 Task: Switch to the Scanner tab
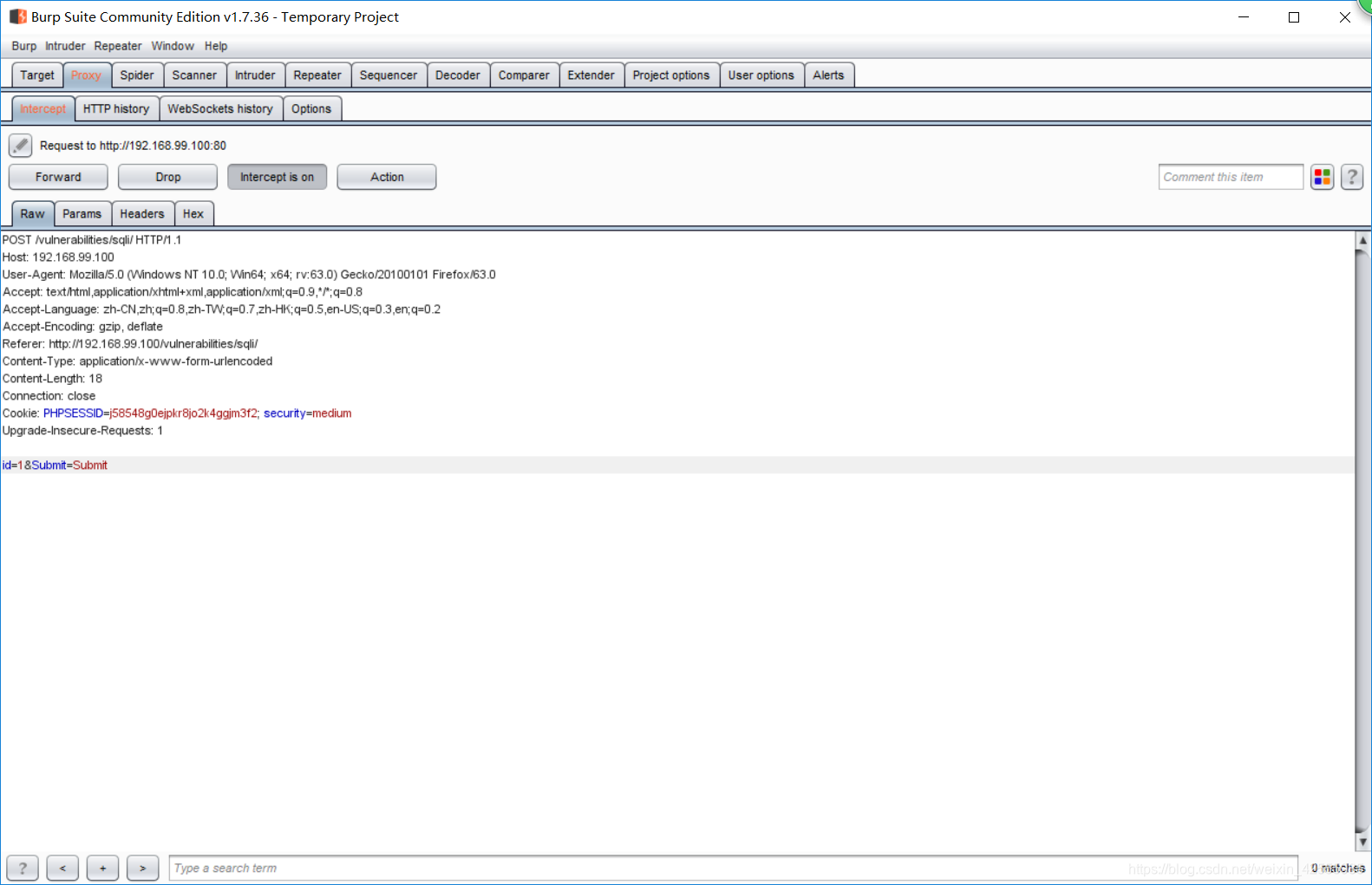click(194, 75)
